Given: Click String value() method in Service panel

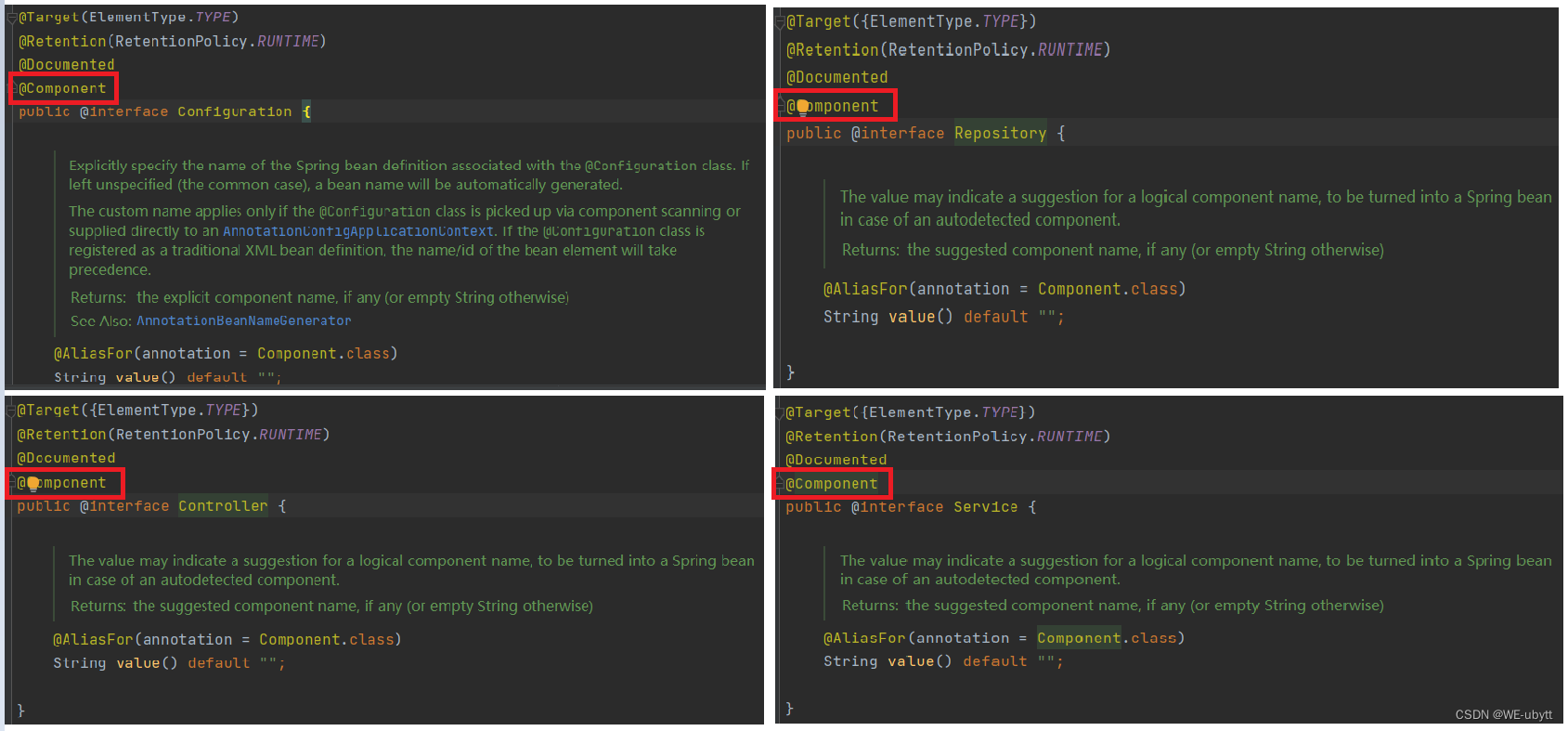Looking at the screenshot, I should pos(943,661).
